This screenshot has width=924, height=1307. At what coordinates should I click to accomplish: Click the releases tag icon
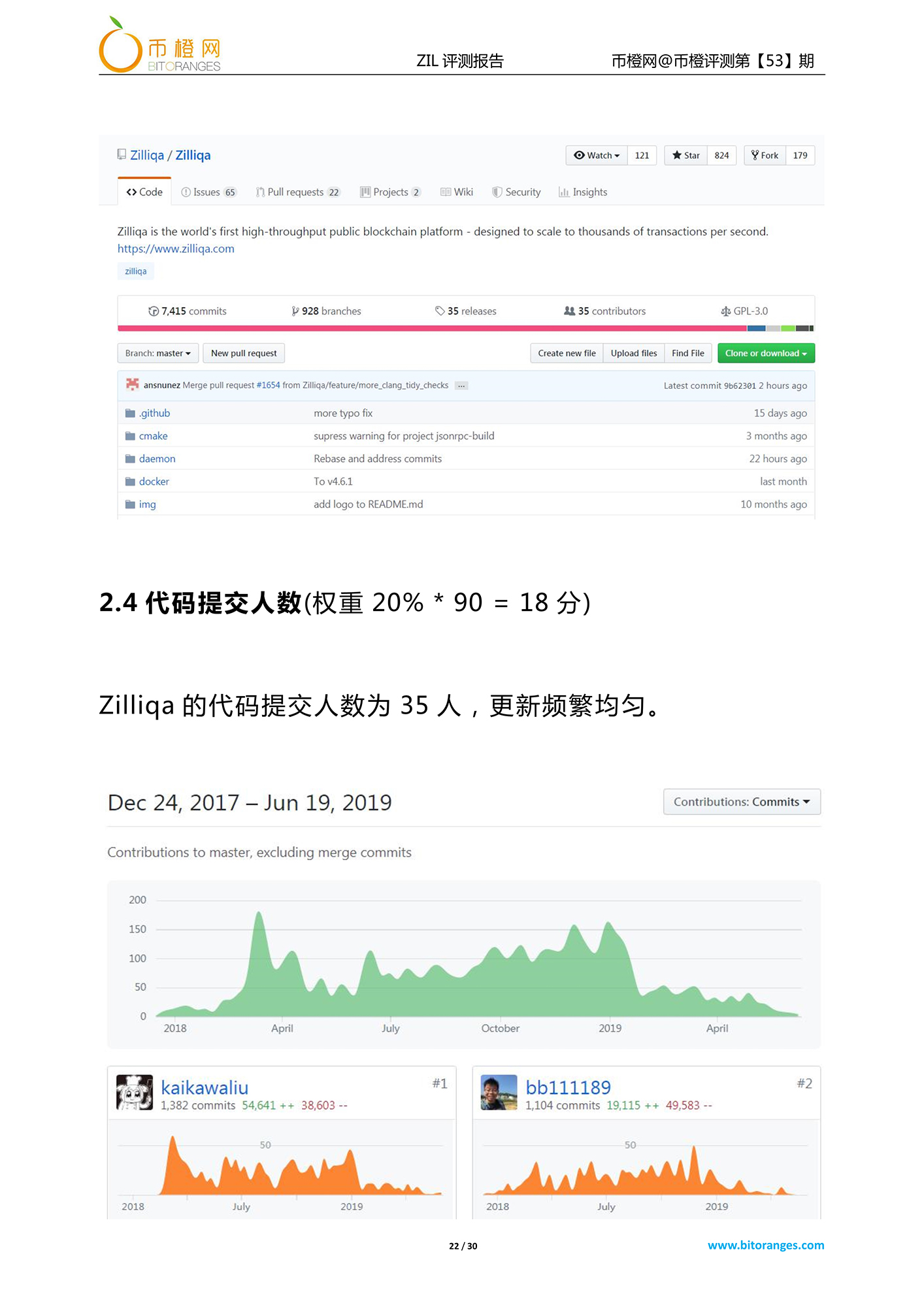[x=440, y=311]
